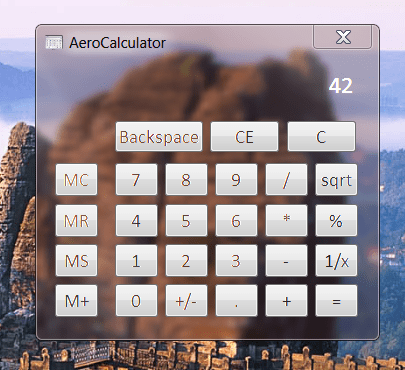Tap the digit 0 key
405x370 pixels.
click(x=136, y=301)
